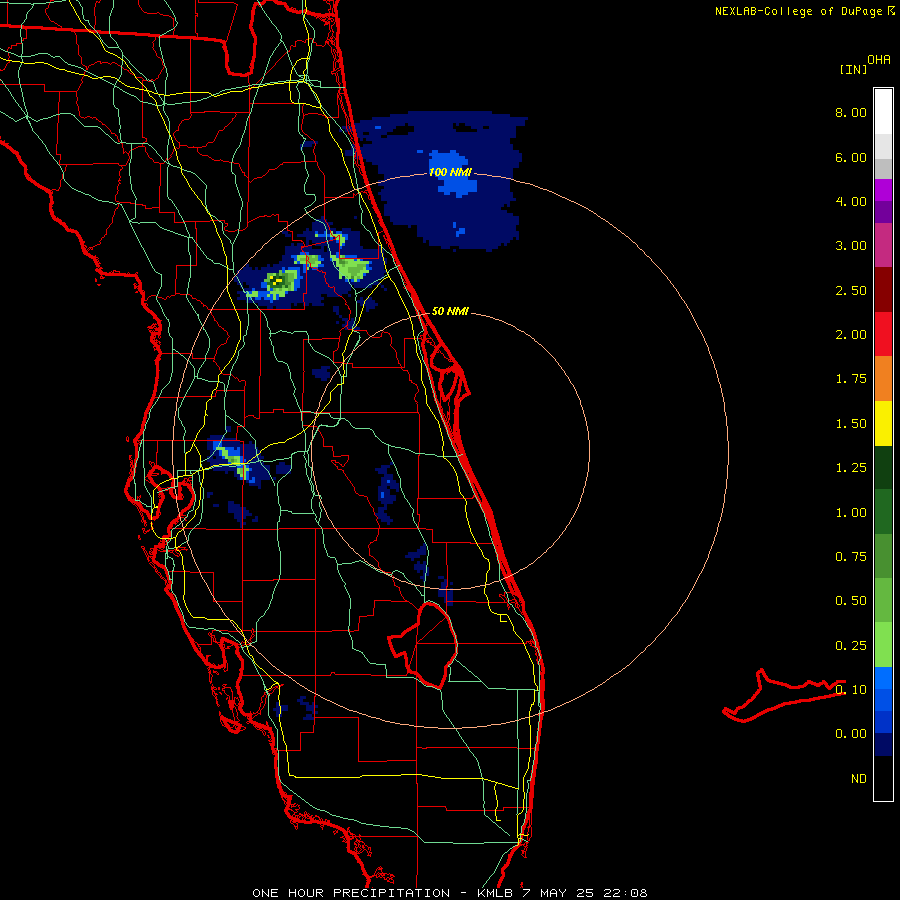The image size is (900, 900).
Task: Click the 0.75 legend value
Action: [851, 557]
